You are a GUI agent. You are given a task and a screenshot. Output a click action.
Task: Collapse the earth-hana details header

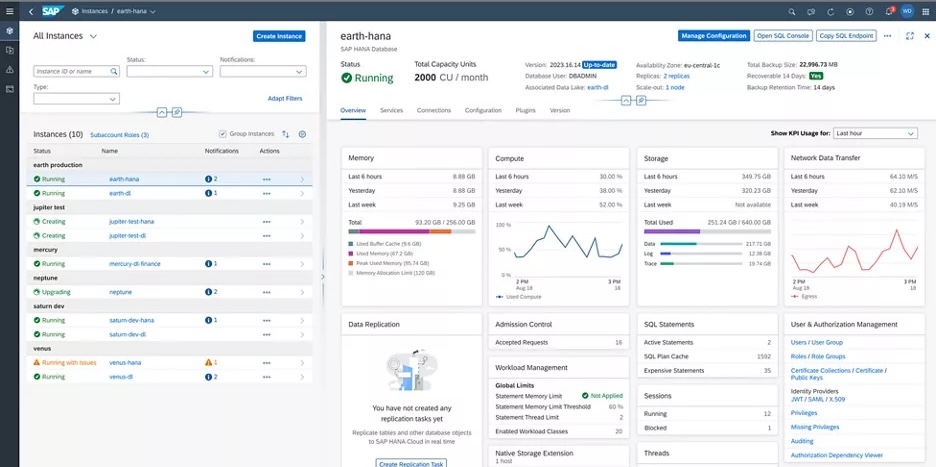click(626, 100)
